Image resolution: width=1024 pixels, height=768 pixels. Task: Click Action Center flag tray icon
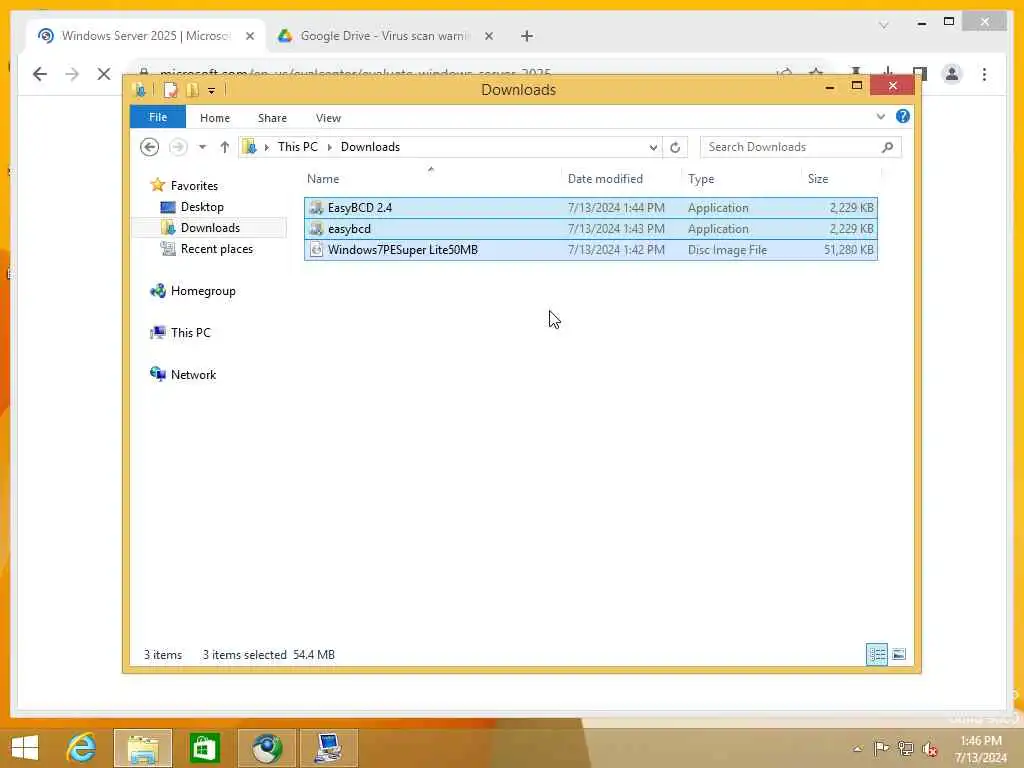click(x=881, y=748)
